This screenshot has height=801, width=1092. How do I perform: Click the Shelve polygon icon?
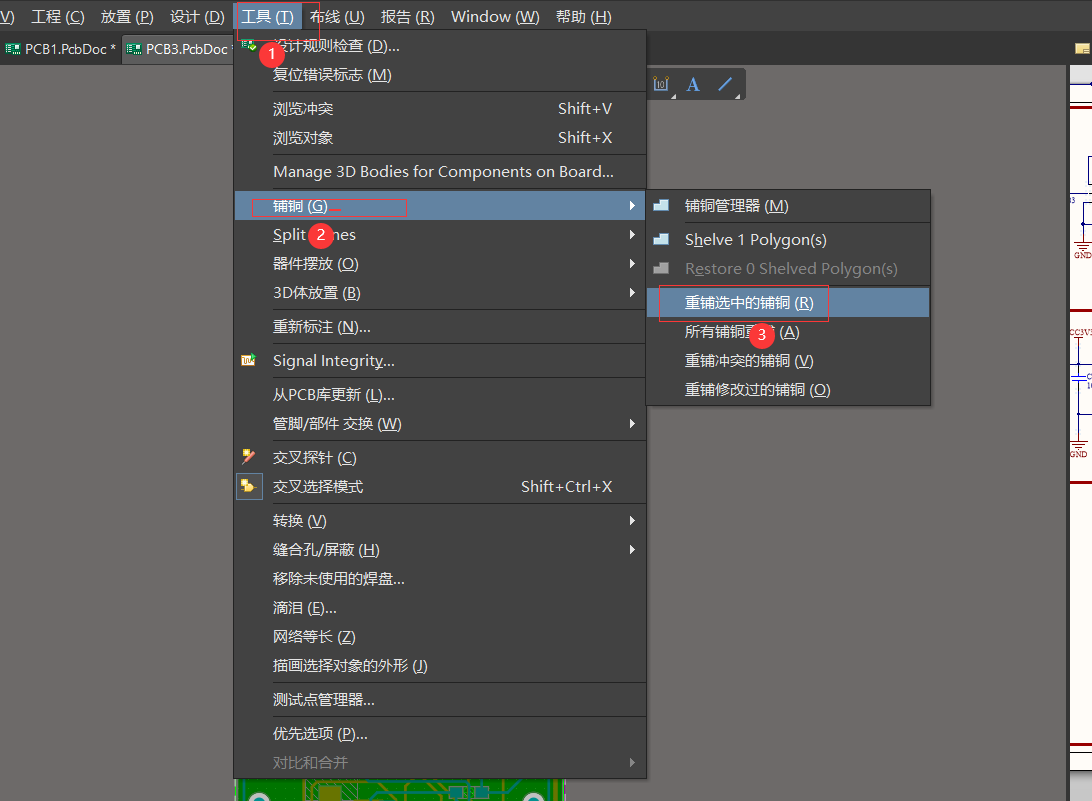[661, 239]
